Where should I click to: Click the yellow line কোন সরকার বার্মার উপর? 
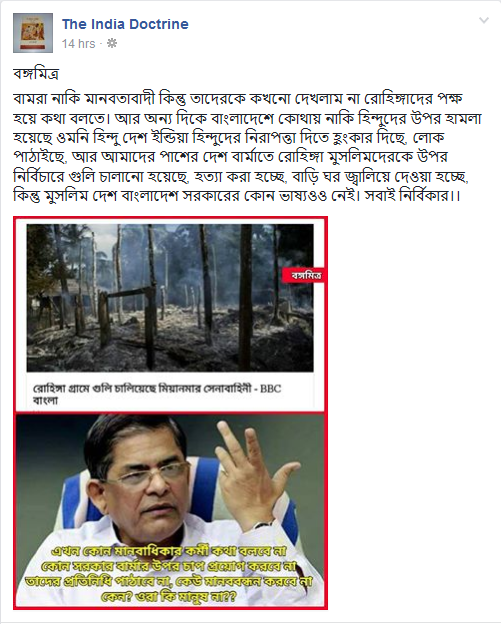coord(169,566)
